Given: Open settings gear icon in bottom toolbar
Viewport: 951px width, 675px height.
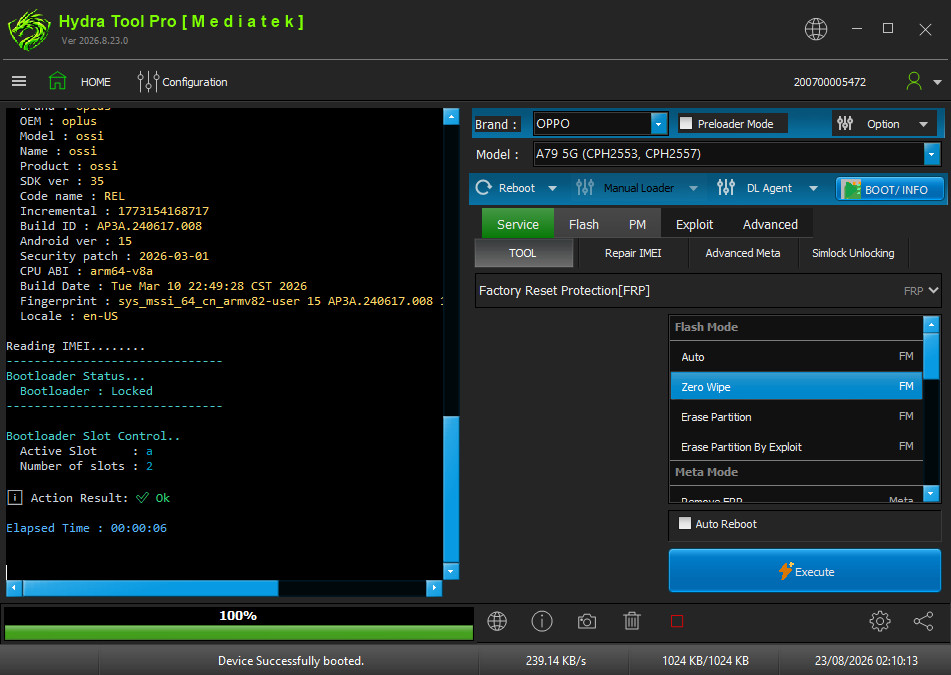Looking at the screenshot, I should click(x=879, y=621).
